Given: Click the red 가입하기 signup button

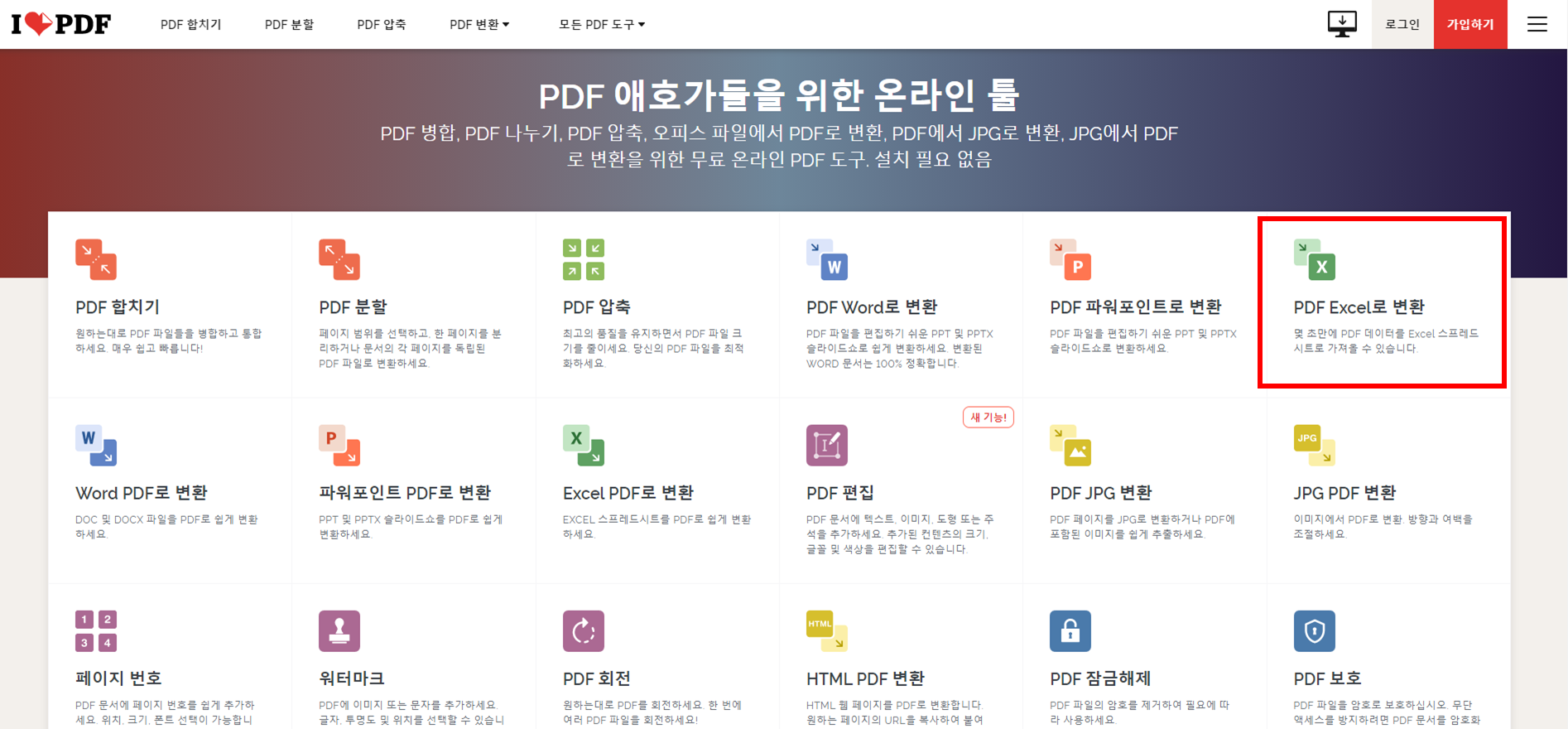Looking at the screenshot, I should click(x=1470, y=24).
